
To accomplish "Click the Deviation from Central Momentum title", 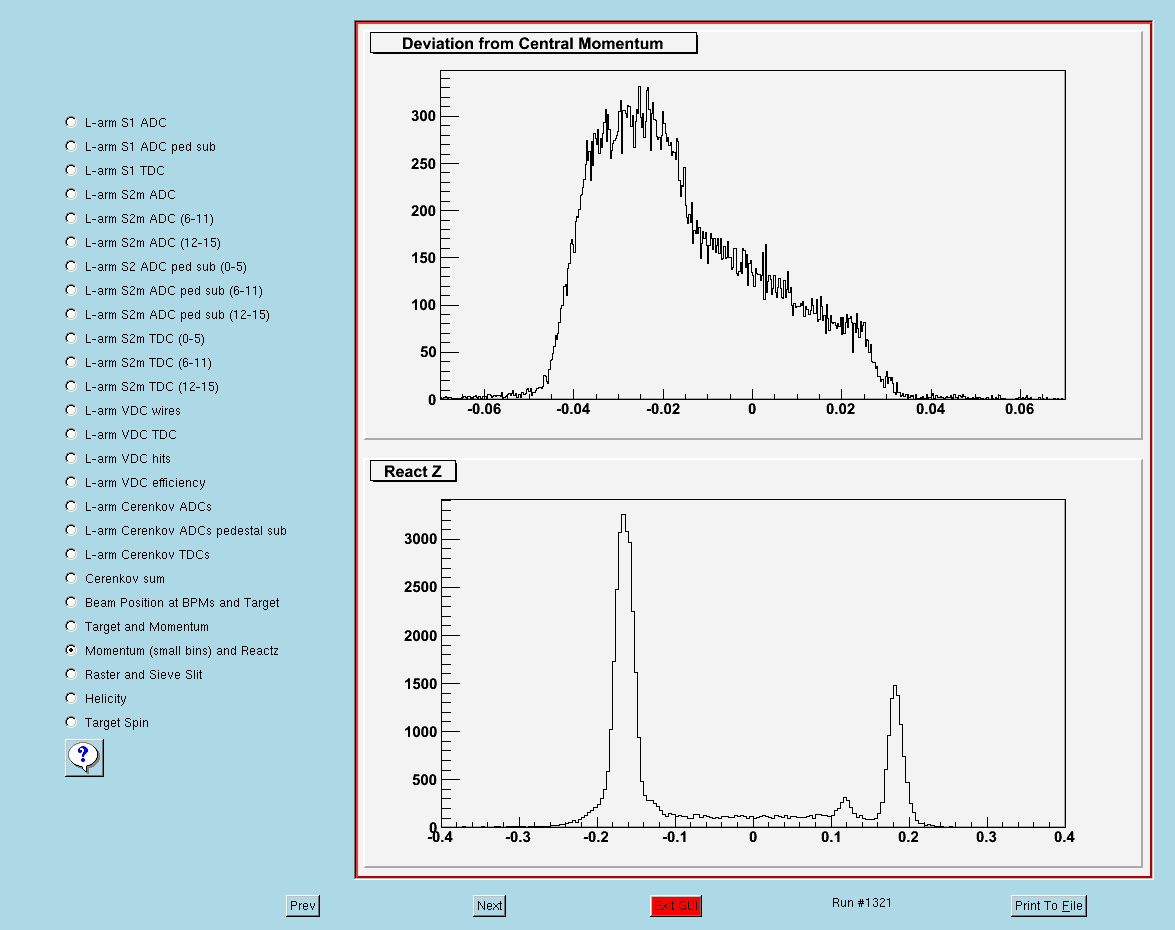I will 533,43.
